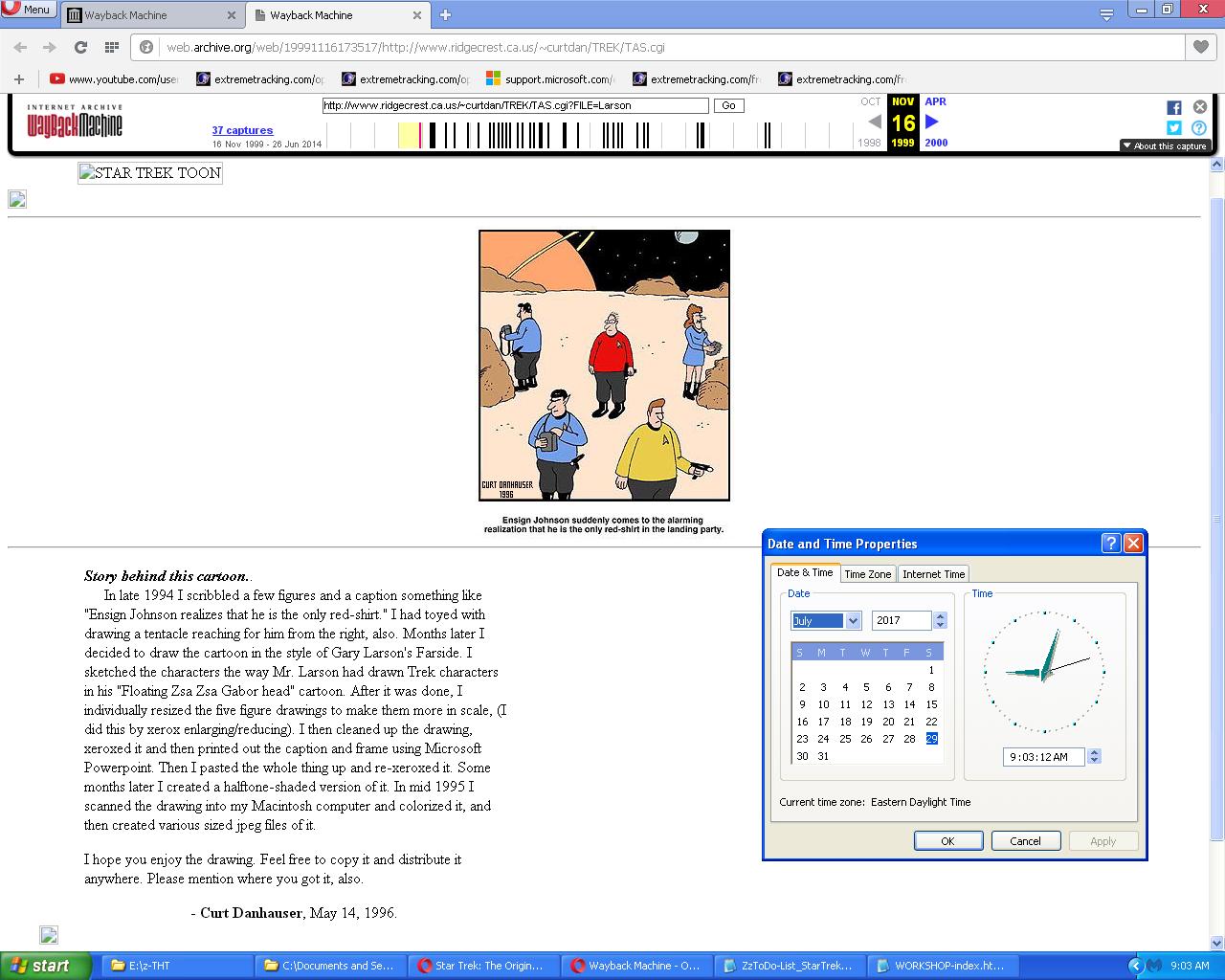Image resolution: width=1225 pixels, height=980 pixels.
Task: Switch to C:\Documents and Se... taskbar window
Action: click(x=329, y=966)
